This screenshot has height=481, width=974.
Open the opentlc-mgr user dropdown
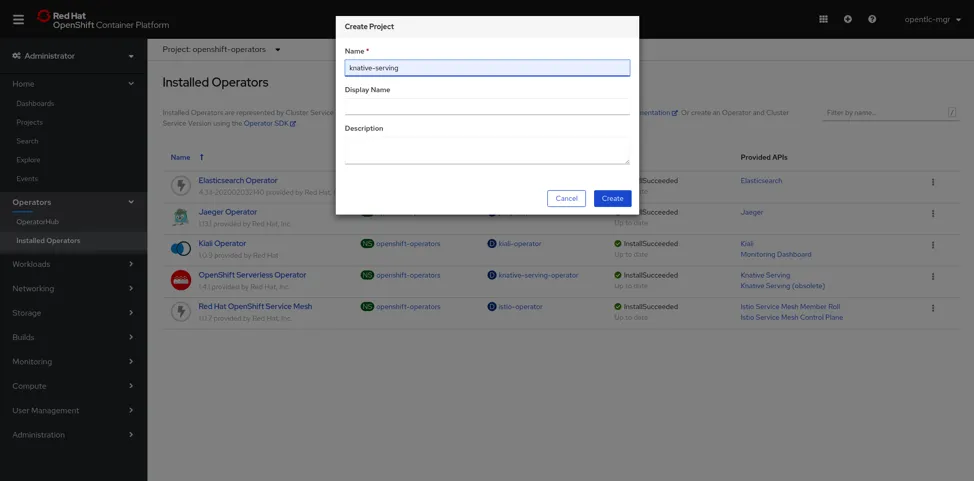click(932, 19)
